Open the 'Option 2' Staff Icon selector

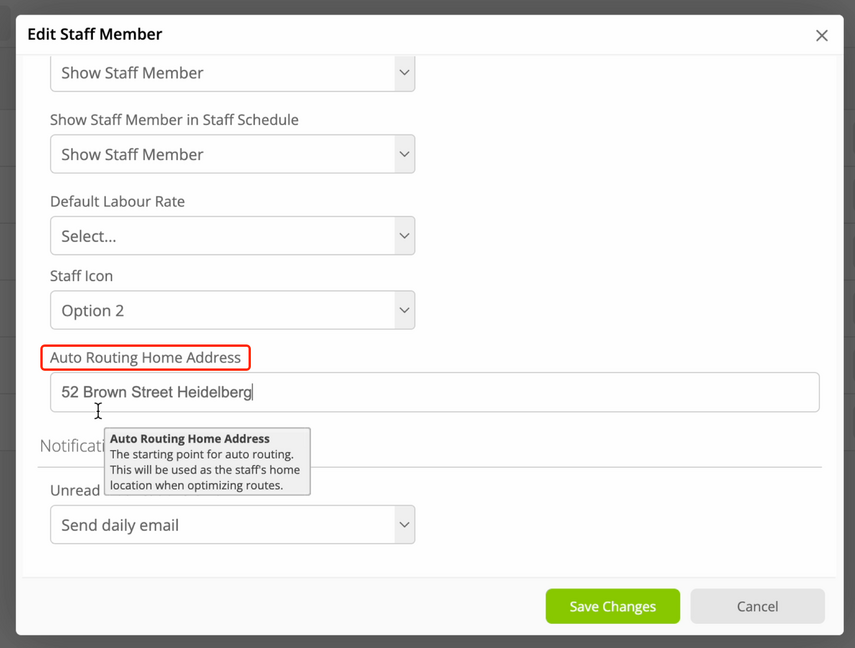pyautogui.click(x=233, y=310)
